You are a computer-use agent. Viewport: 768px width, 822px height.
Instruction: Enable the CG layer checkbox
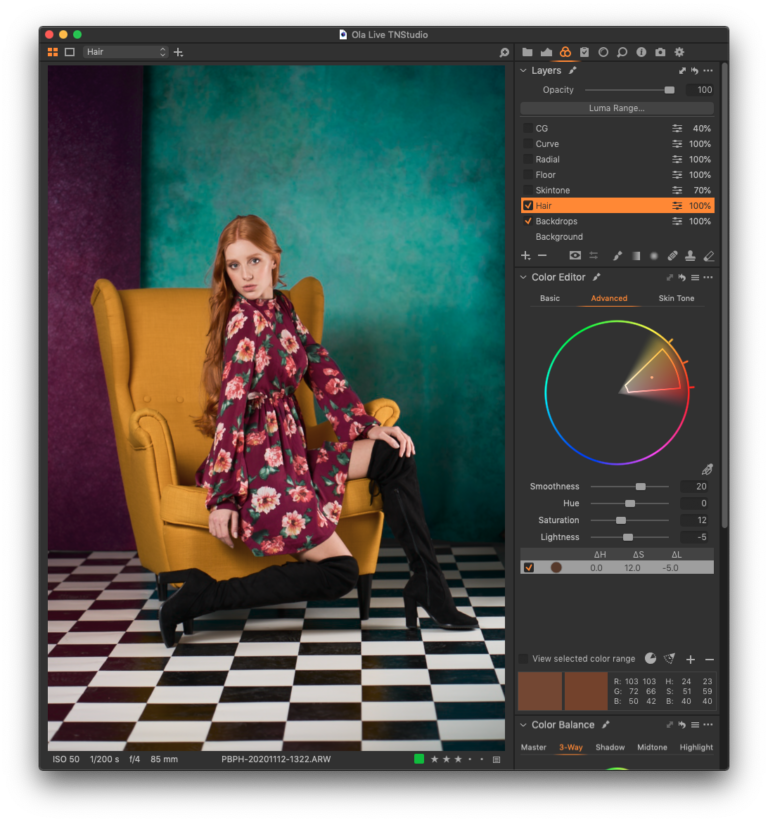tap(528, 128)
